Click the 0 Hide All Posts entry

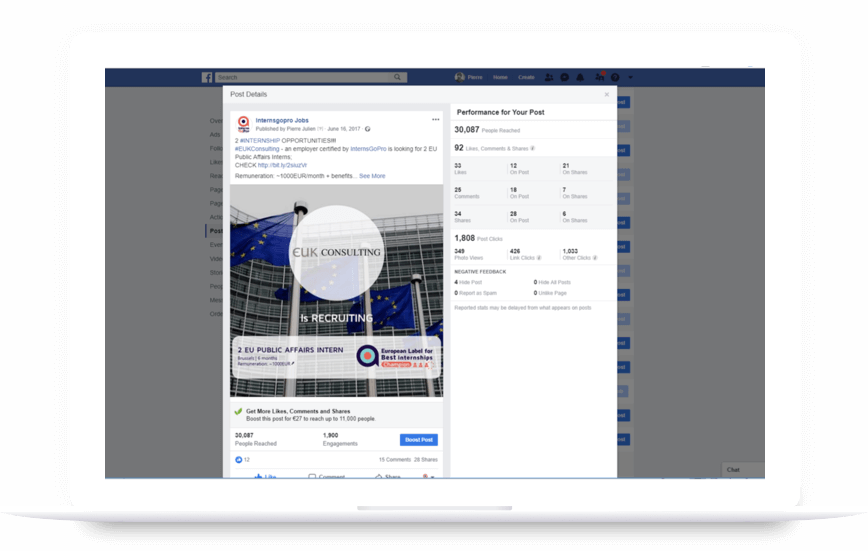552,282
